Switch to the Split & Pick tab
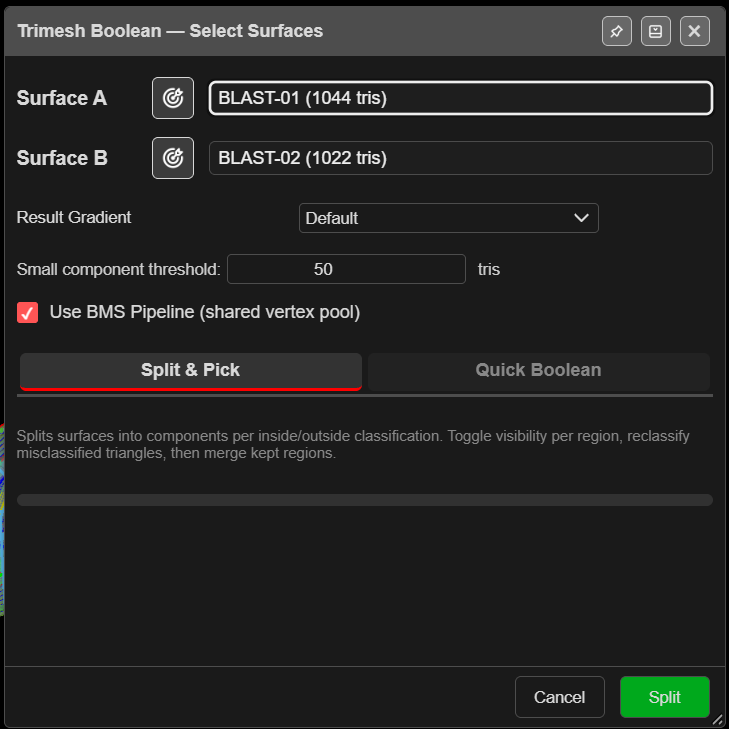The height and width of the screenshot is (729, 729). 191,371
